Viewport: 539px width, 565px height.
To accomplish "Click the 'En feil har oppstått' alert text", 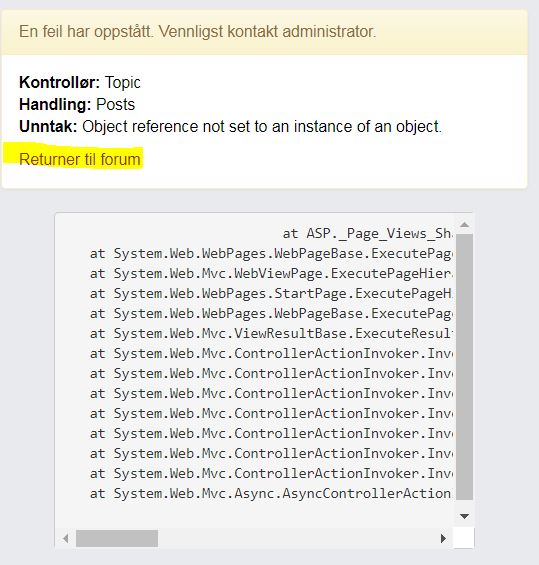I will pos(197,32).
